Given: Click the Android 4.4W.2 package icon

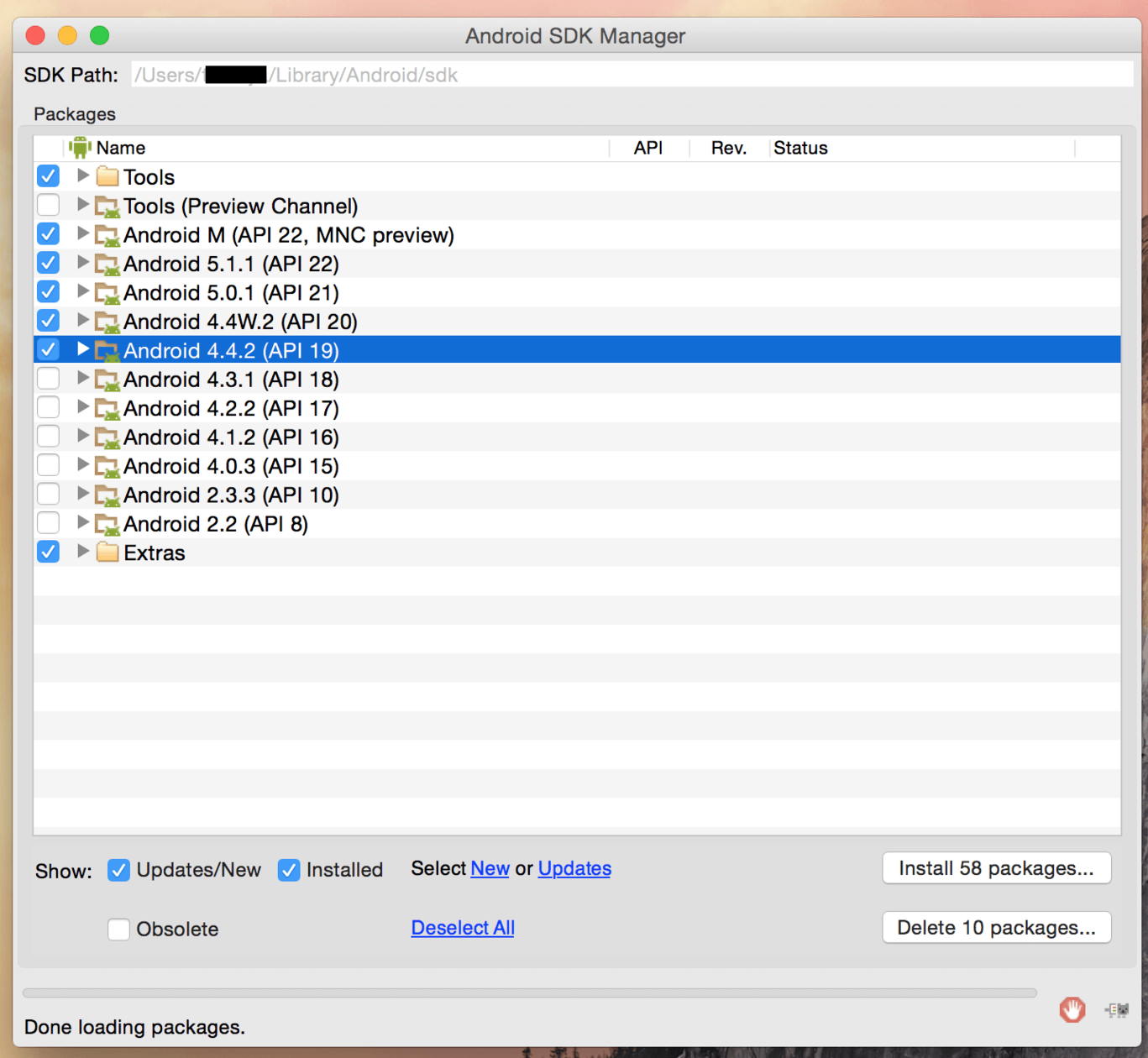Looking at the screenshot, I should (x=107, y=322).
